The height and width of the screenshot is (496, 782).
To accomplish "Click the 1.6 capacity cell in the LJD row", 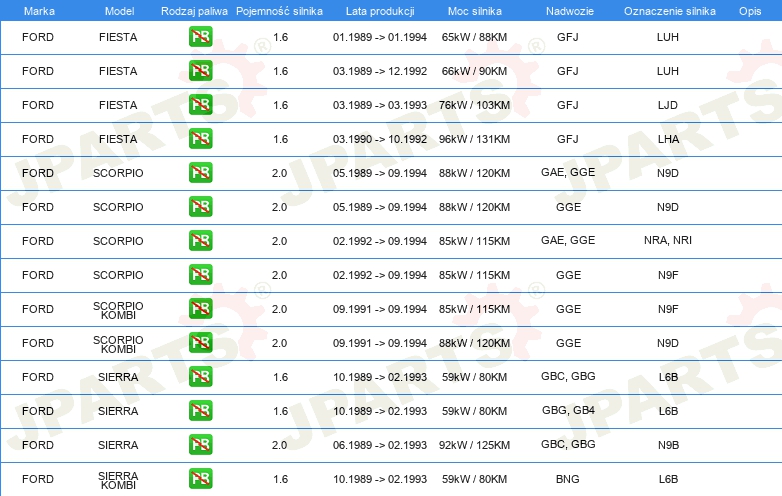I will pos(280,105).
